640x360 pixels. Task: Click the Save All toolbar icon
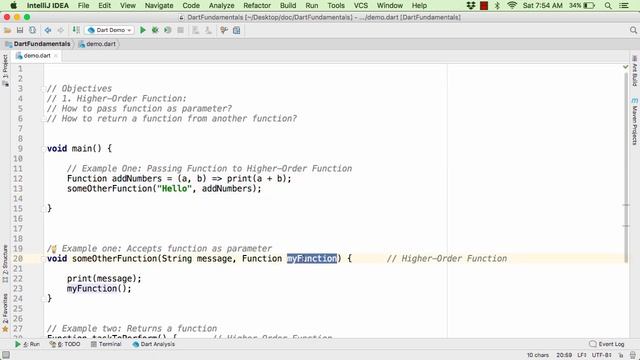(20, 30)
